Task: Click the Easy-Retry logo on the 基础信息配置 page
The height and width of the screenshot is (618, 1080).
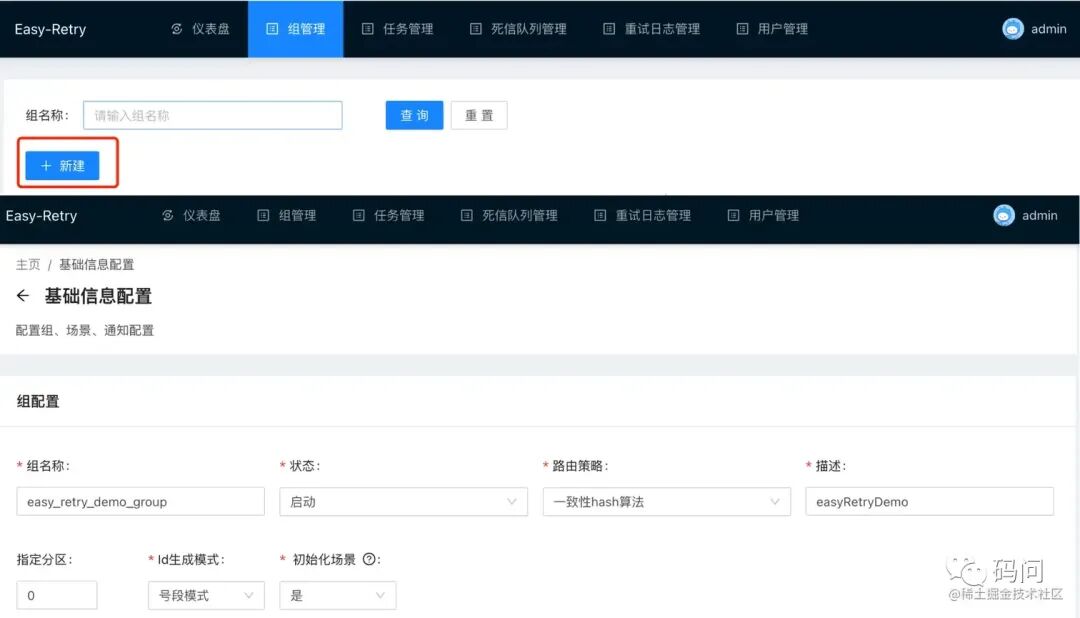Action: click(41, 216)
